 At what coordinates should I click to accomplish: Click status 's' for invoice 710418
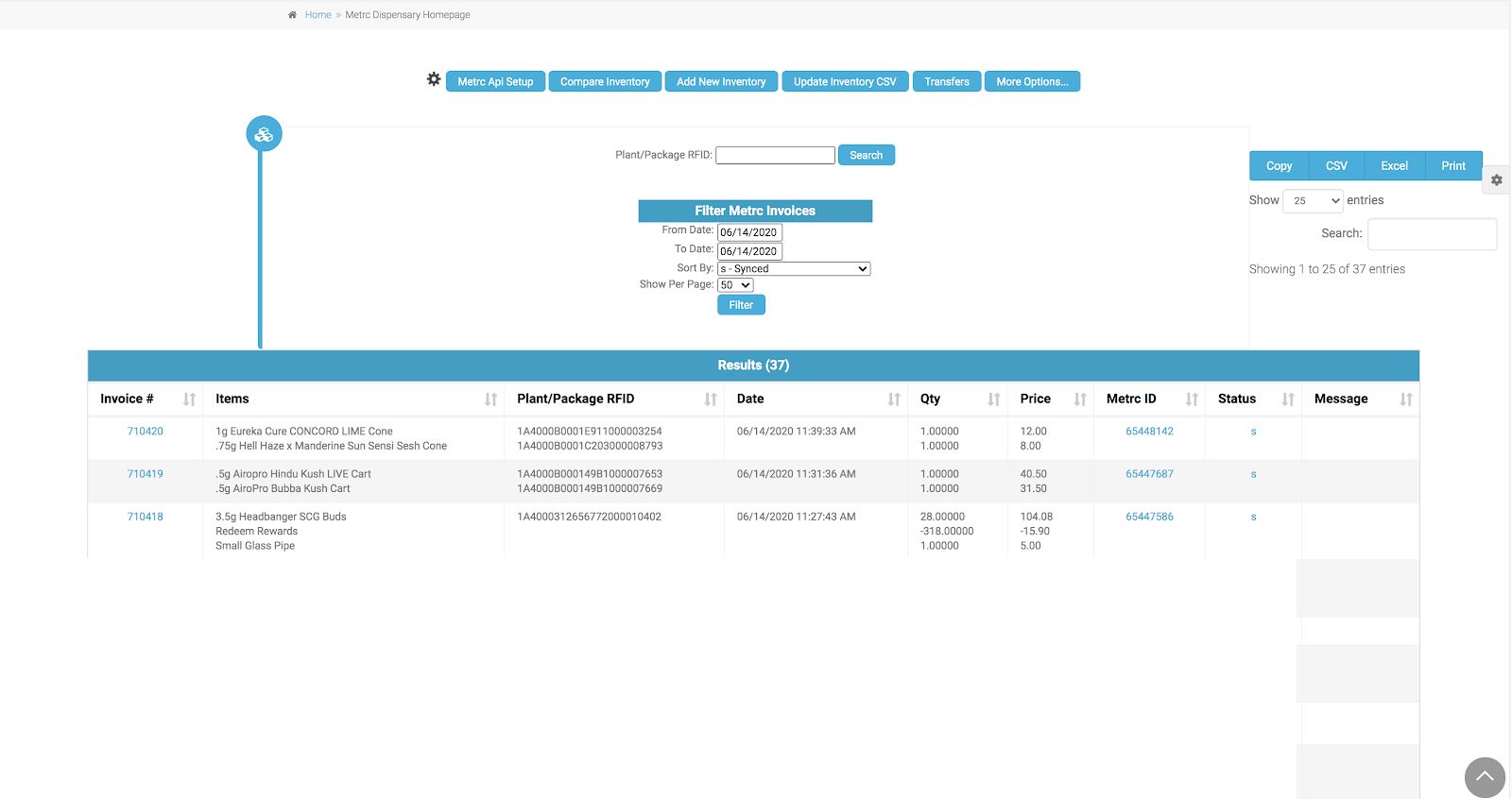1254,517
